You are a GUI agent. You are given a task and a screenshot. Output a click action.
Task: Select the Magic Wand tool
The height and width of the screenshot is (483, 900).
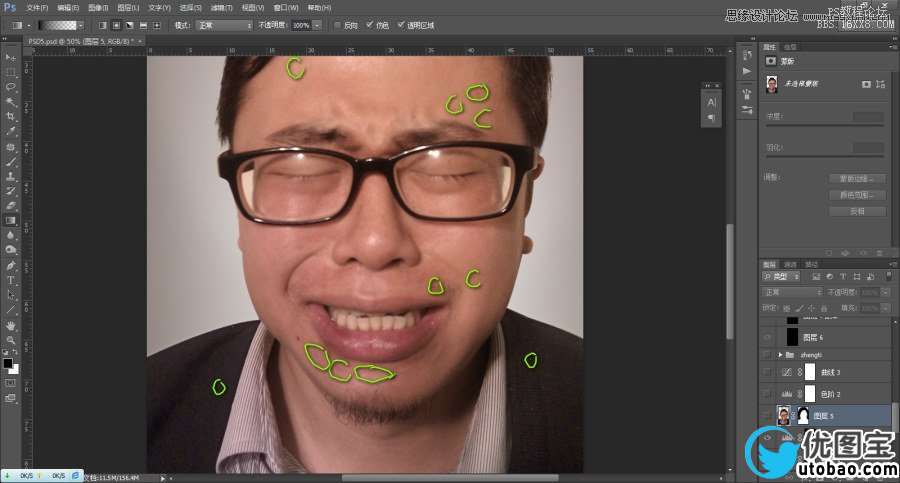(10, 102)
